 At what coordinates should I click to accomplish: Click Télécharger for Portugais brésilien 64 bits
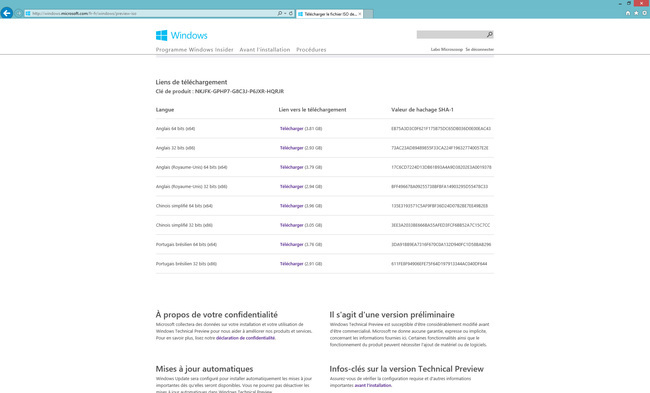coord(291,244)
